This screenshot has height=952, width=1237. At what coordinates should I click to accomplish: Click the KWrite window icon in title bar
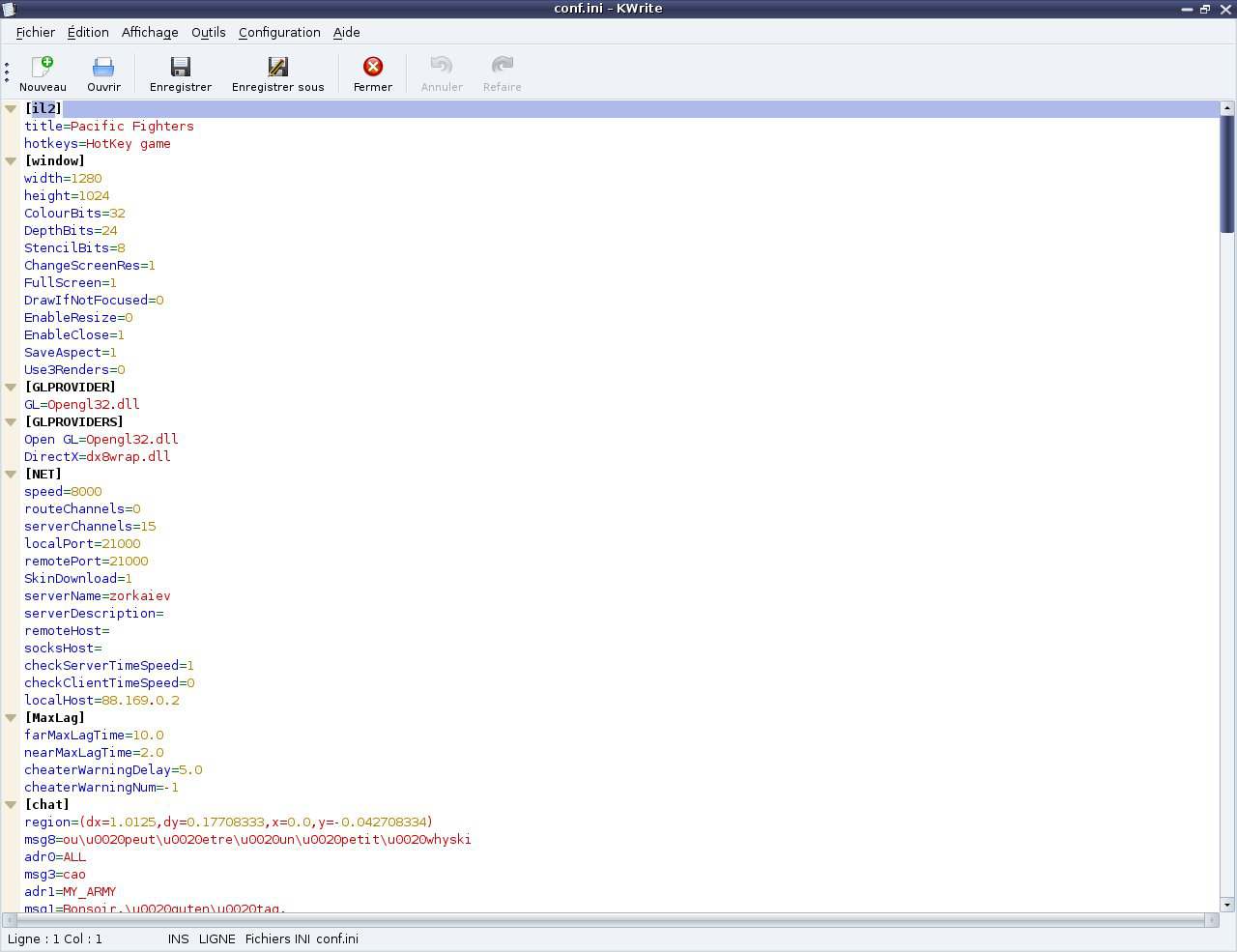tap(9, 9)
